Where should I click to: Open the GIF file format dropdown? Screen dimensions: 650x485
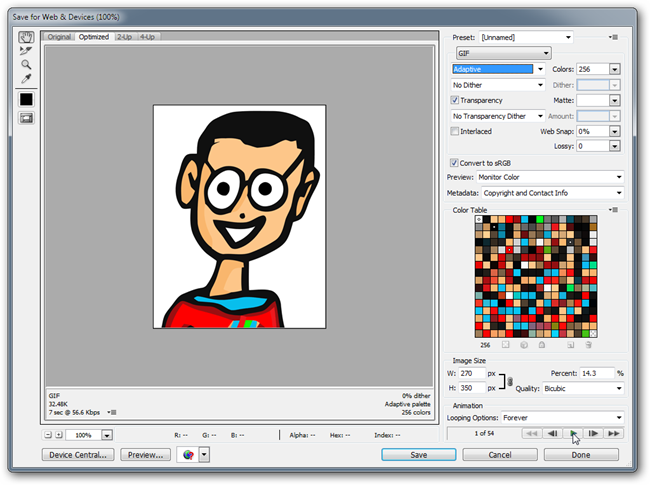(x=504, y=53)
